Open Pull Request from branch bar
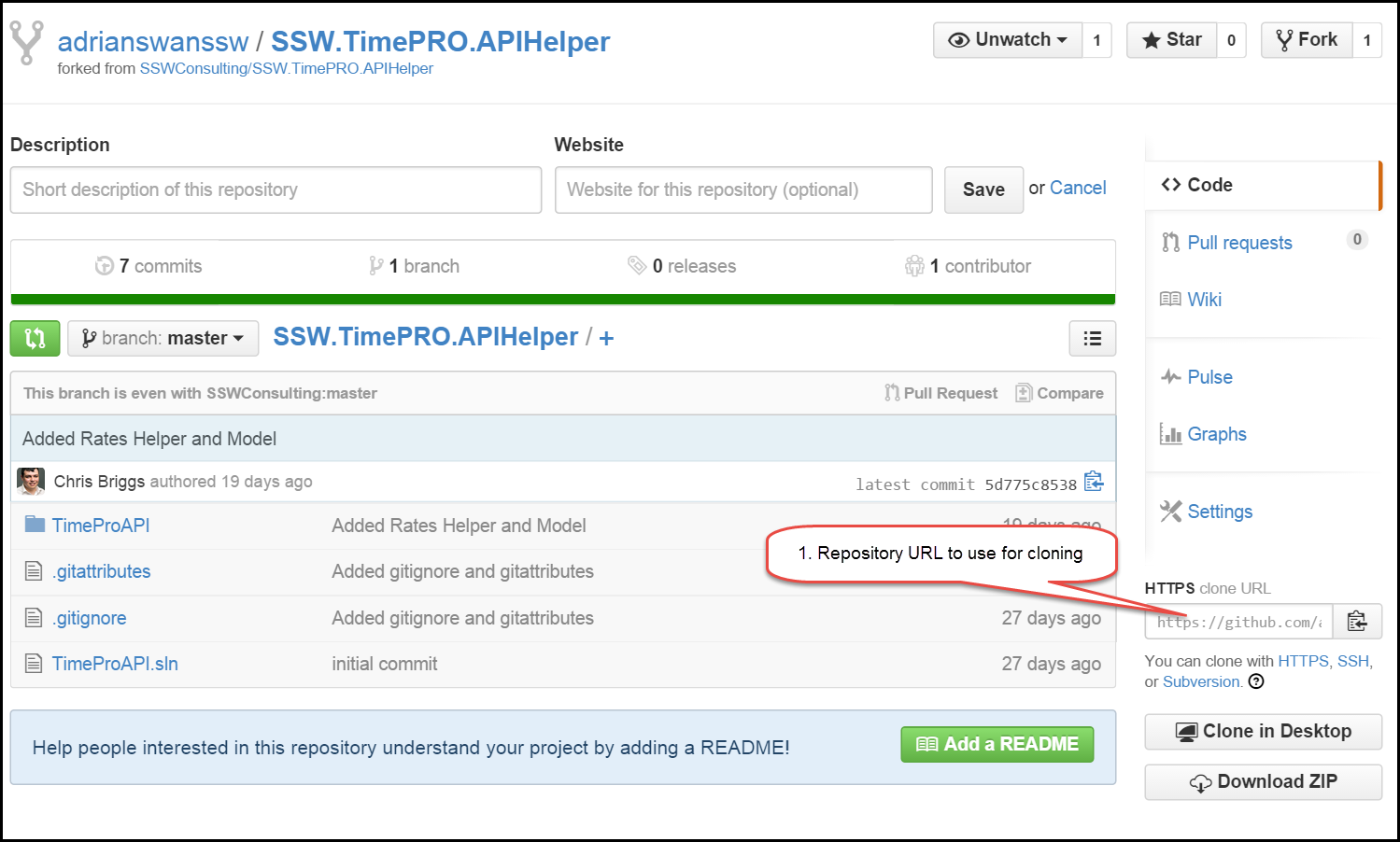 point(941,393)
